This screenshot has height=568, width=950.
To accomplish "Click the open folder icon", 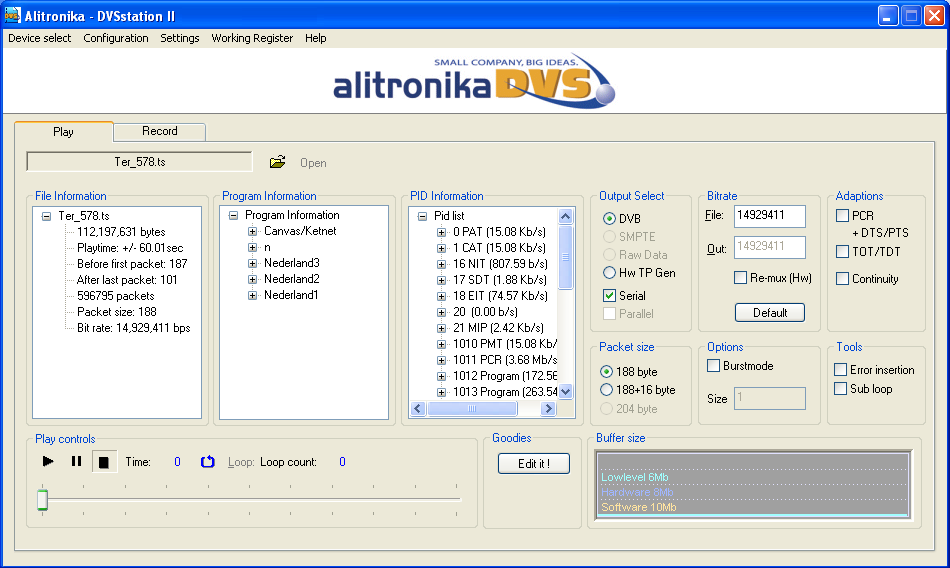I will coord(277,162).
